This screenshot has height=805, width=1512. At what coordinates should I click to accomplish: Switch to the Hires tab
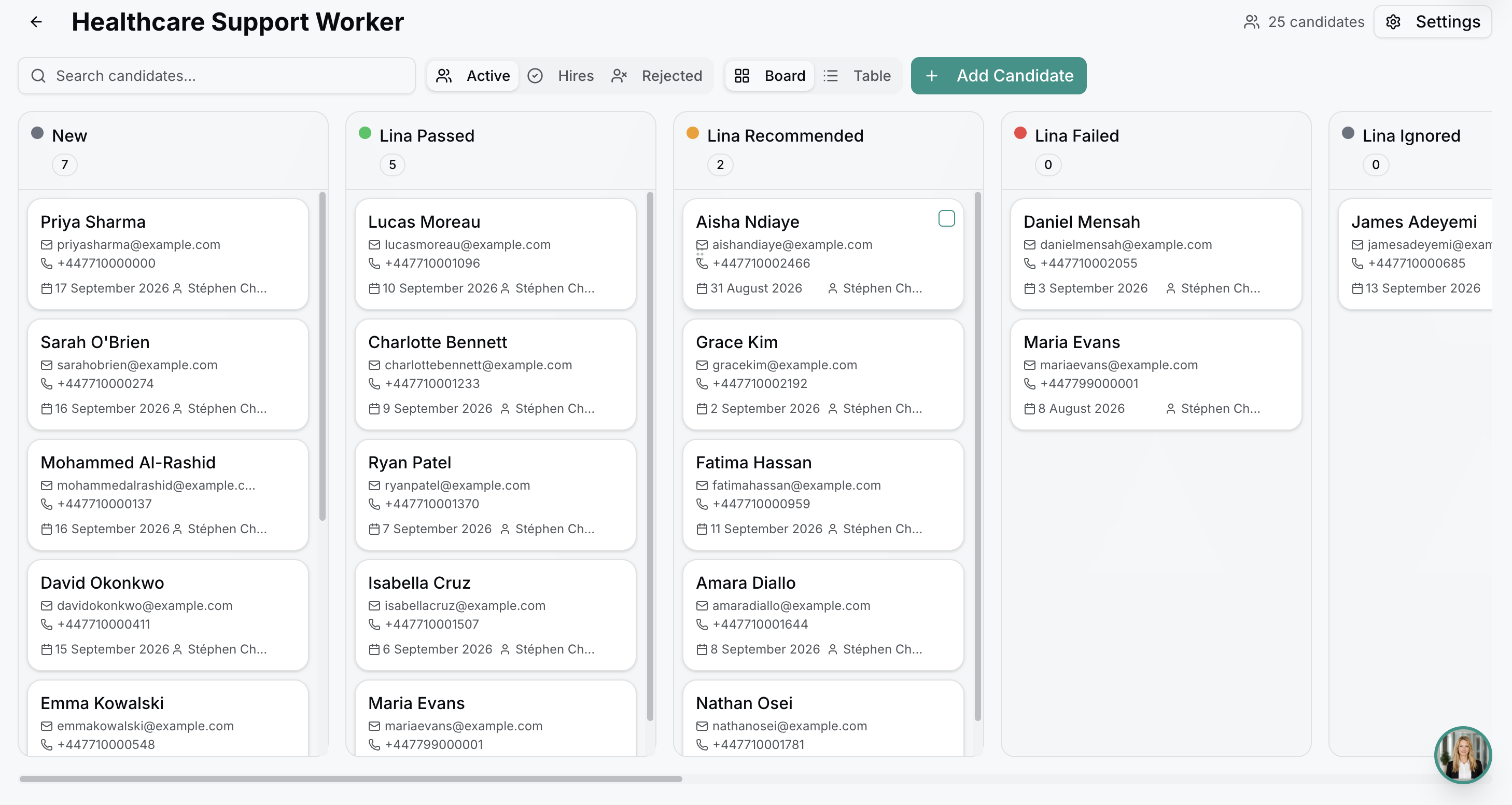click(561, 76)
